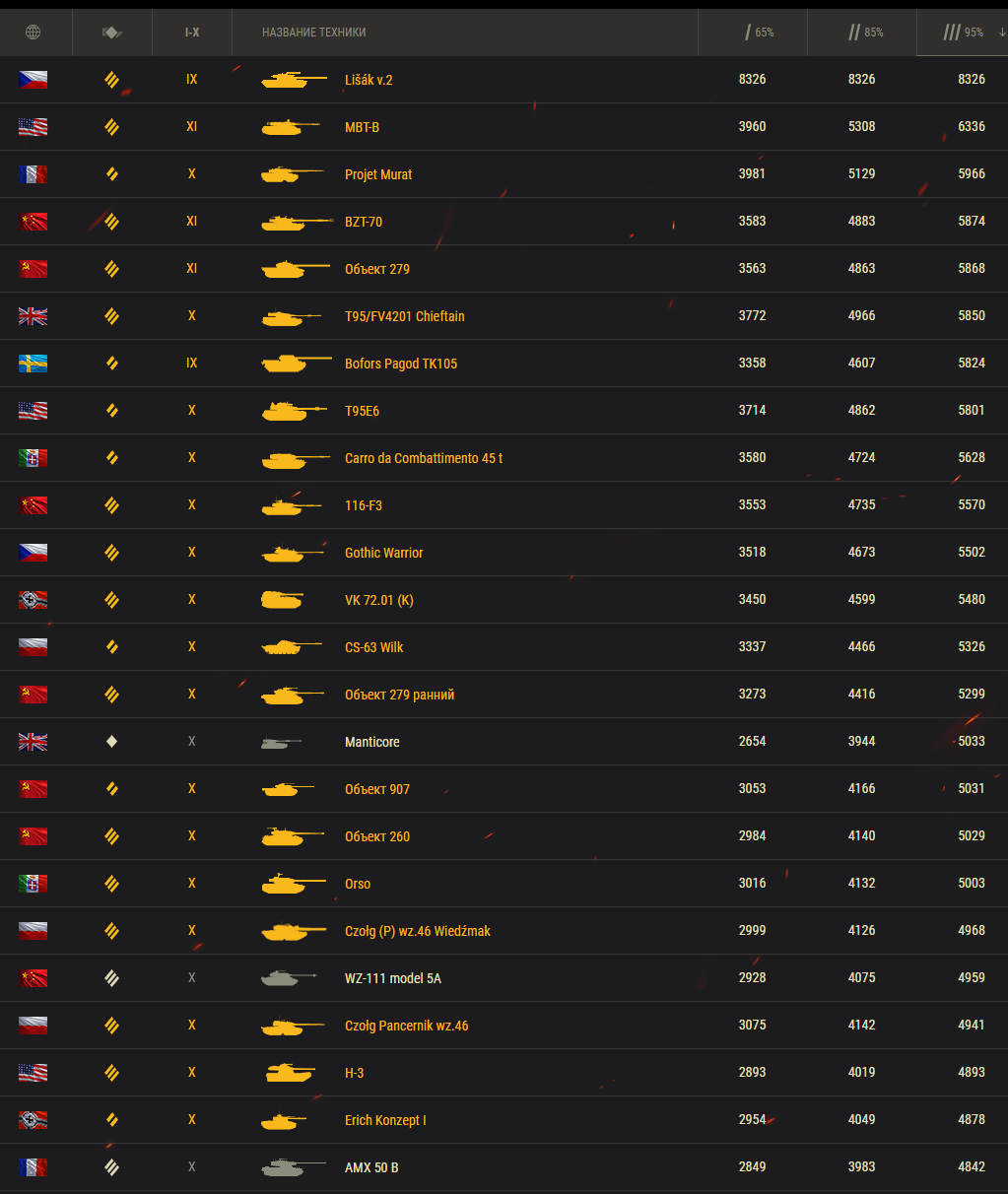
Task: Open the MBT-B vehicle link
Action: (362, 127)
